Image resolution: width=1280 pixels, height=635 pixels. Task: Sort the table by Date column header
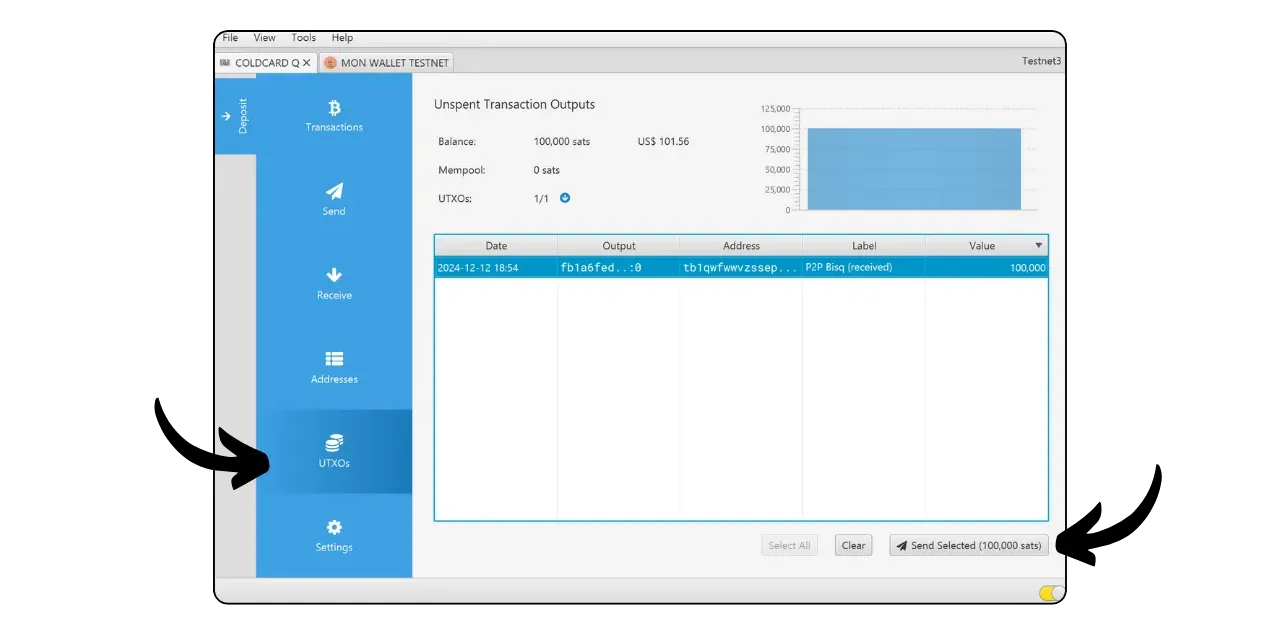coord(496,246)
